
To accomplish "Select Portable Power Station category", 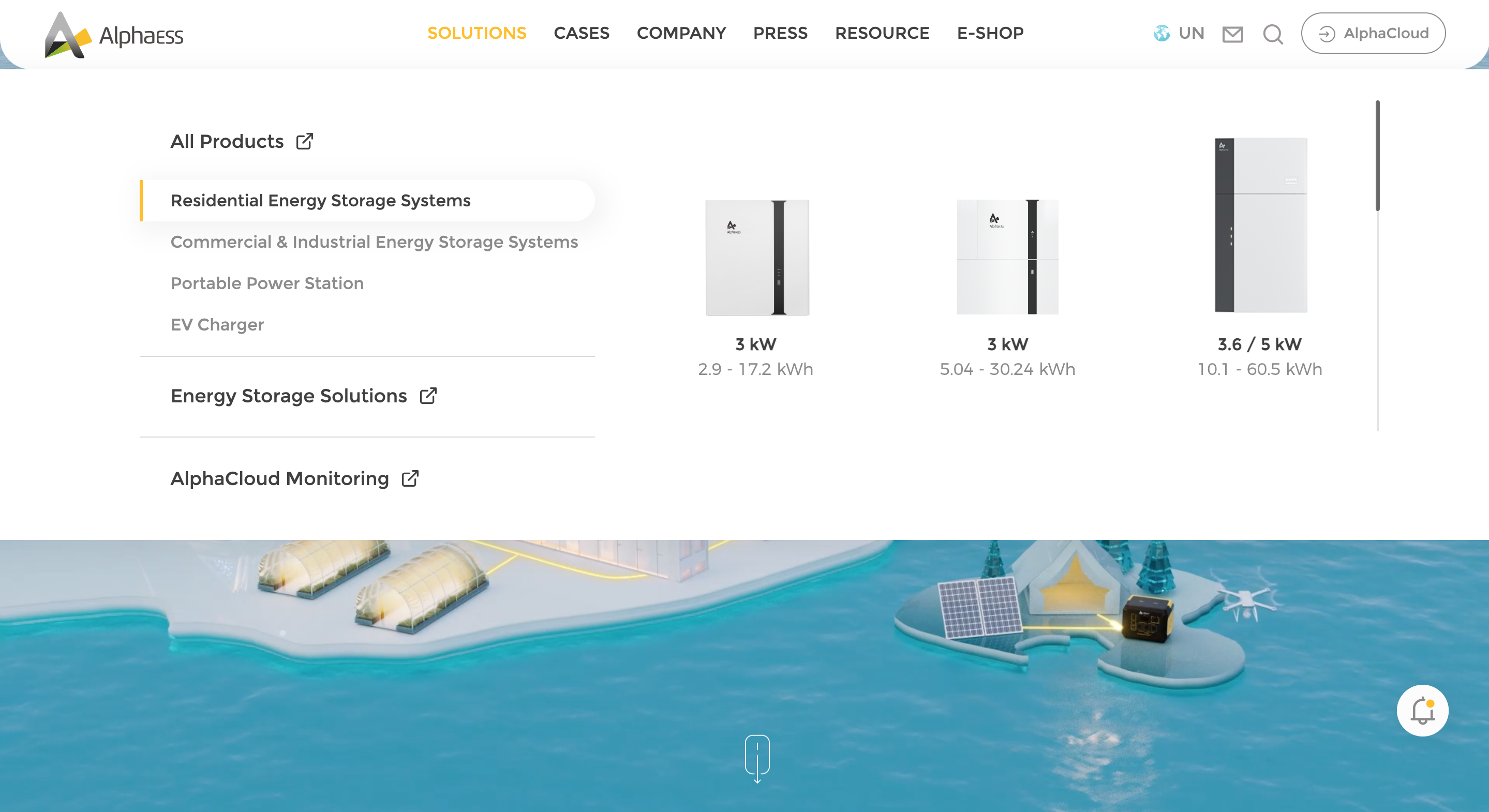I will point(267,283).
